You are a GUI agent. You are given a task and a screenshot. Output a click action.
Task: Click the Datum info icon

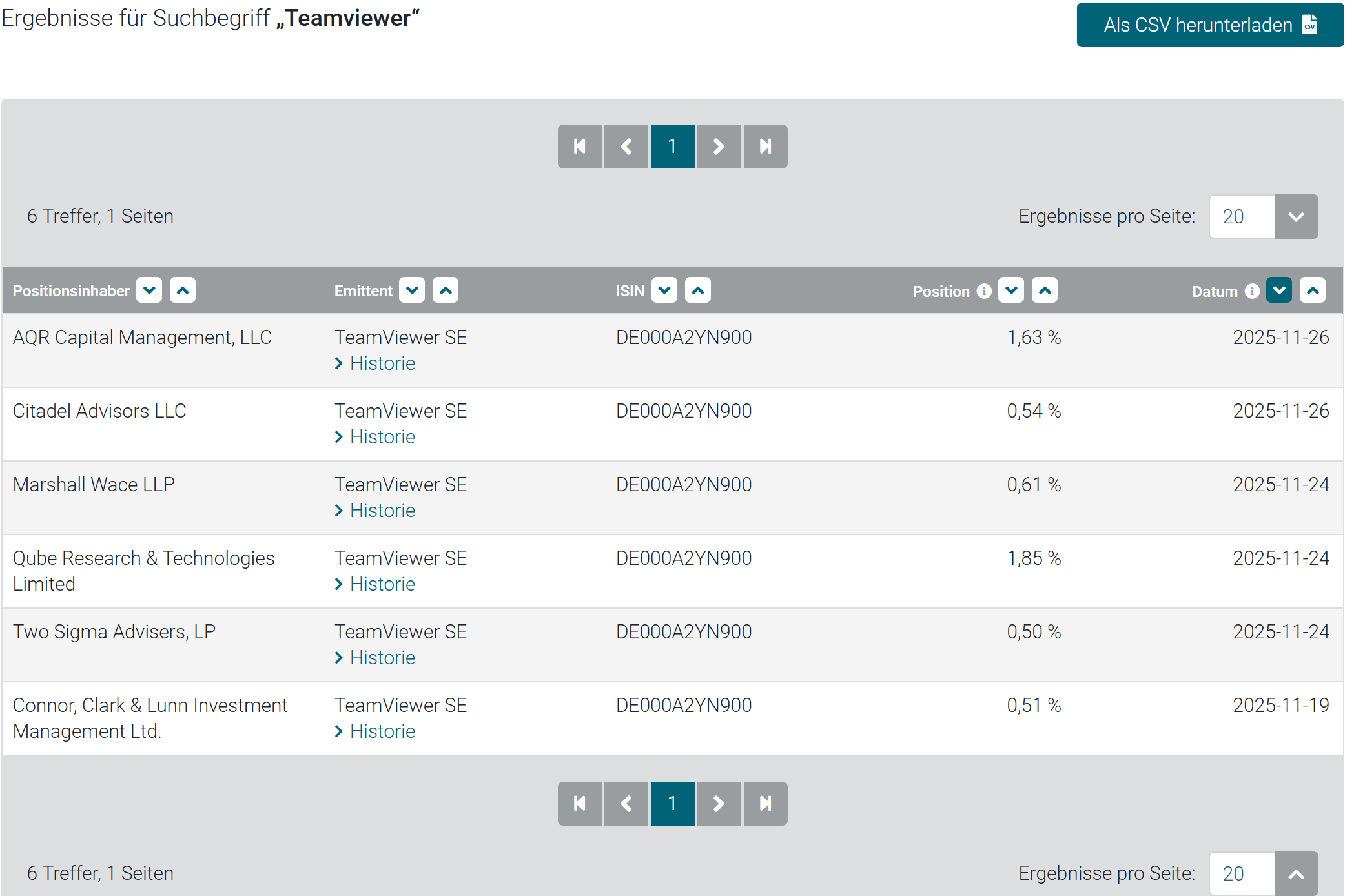(1252, 291)
